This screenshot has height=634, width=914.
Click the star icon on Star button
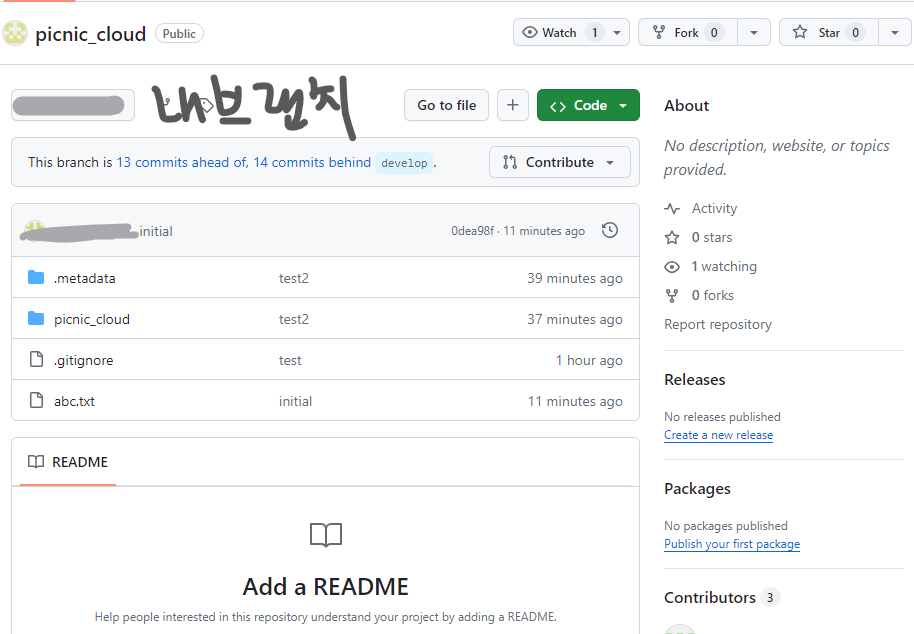[800, 32]
